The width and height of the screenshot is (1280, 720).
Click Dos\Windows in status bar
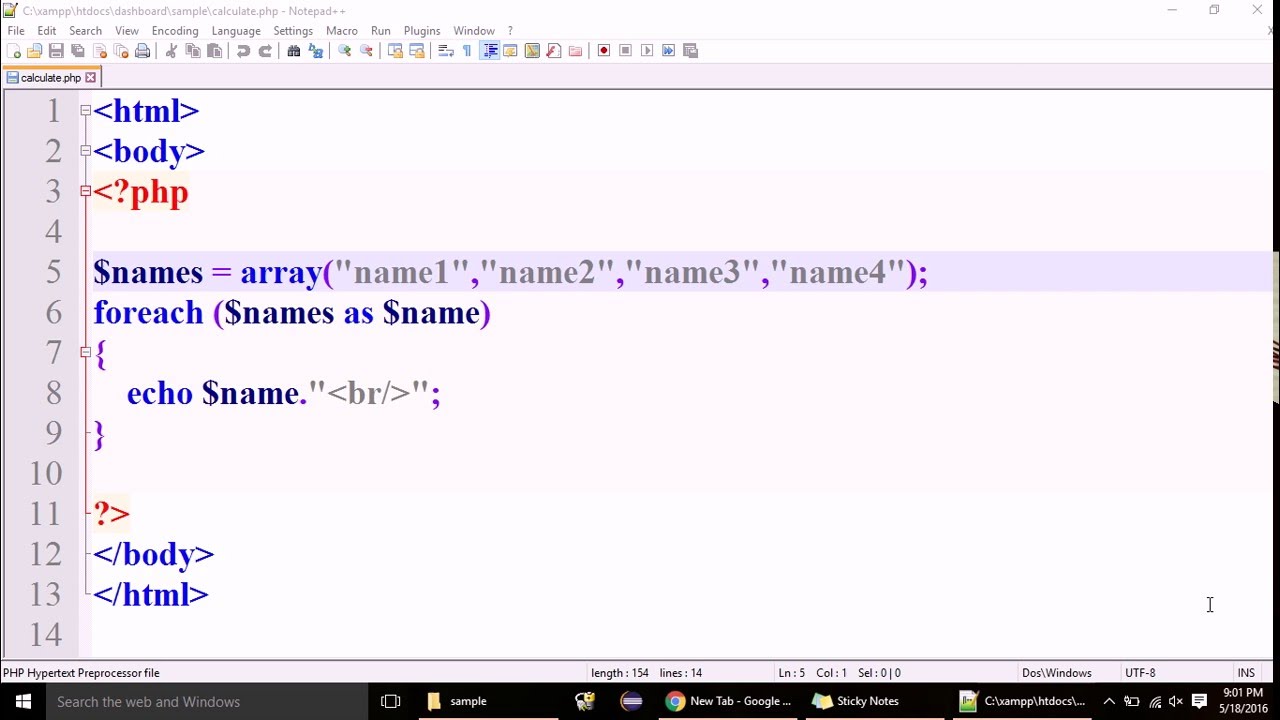1056,673
